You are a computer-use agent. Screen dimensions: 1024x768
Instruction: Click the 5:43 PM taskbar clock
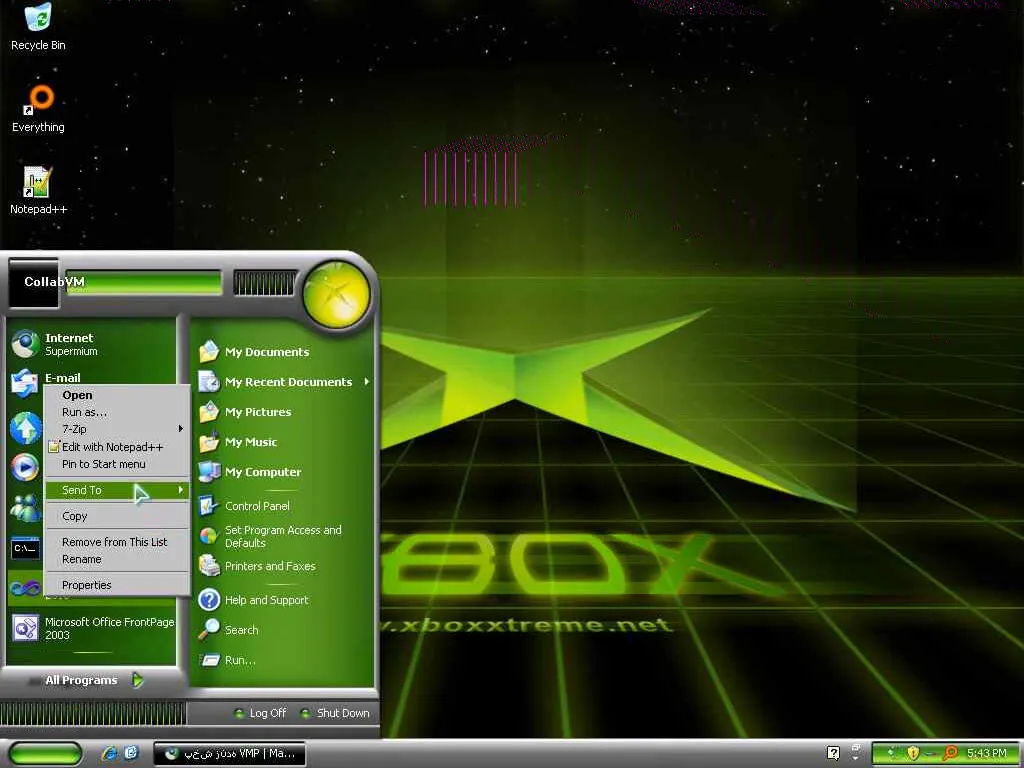click(986, 754)
